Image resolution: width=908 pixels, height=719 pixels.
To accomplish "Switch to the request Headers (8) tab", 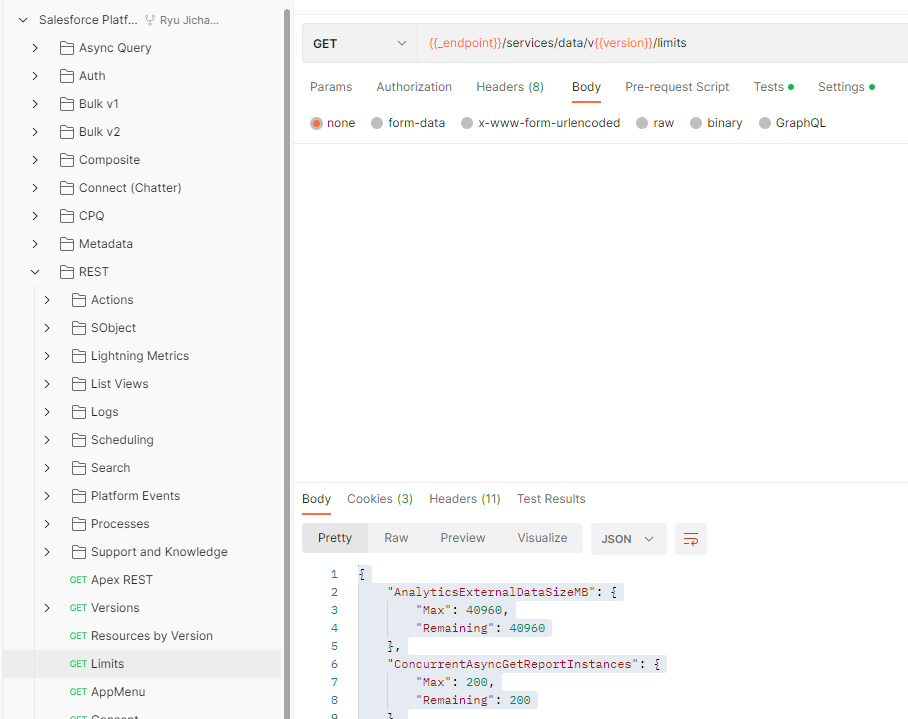I will tap(510, 87).
